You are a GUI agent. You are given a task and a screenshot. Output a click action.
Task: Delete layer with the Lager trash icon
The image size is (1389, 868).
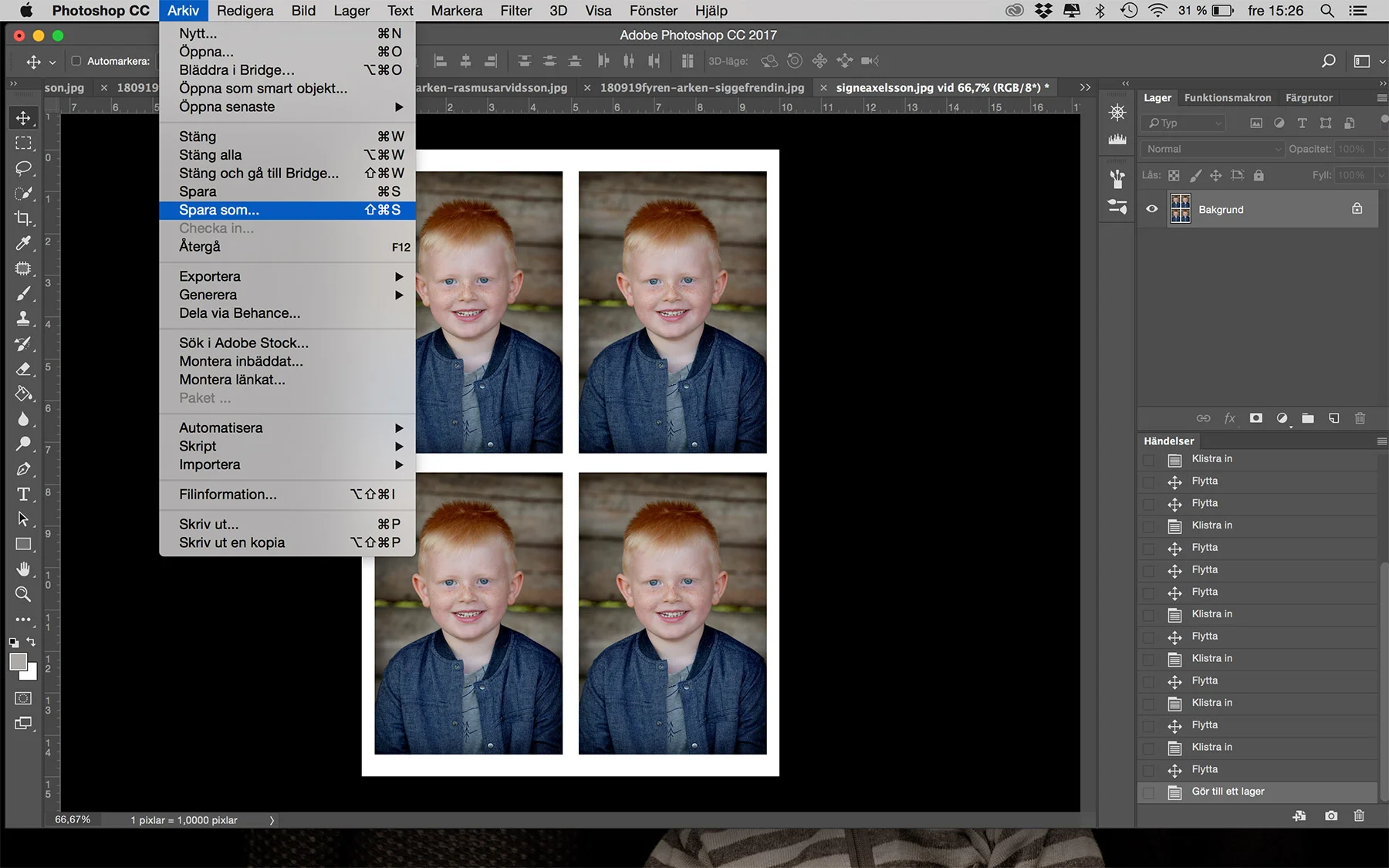click(x=1360, y=418)
